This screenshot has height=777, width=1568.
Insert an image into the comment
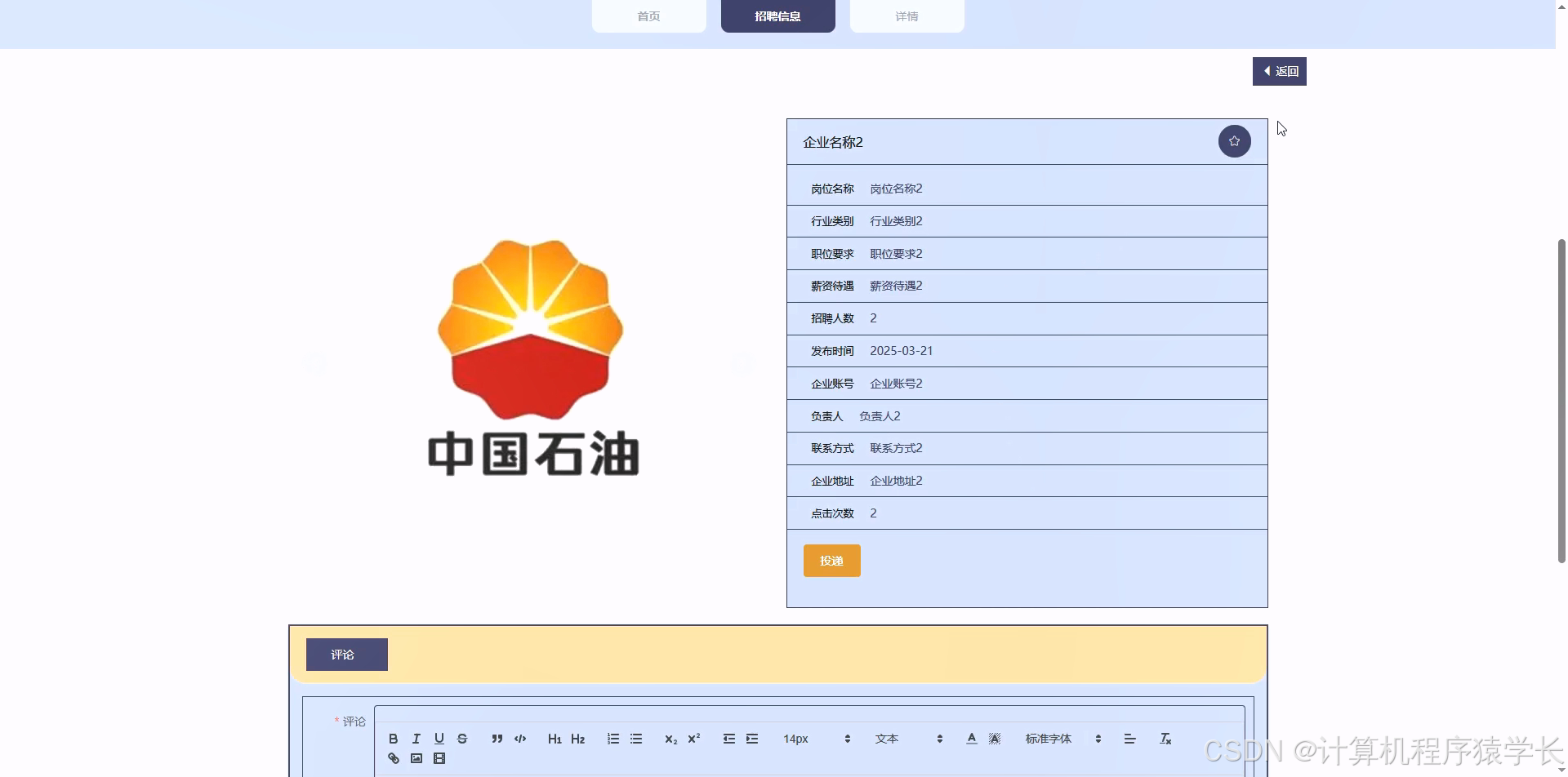coord(416,757)
